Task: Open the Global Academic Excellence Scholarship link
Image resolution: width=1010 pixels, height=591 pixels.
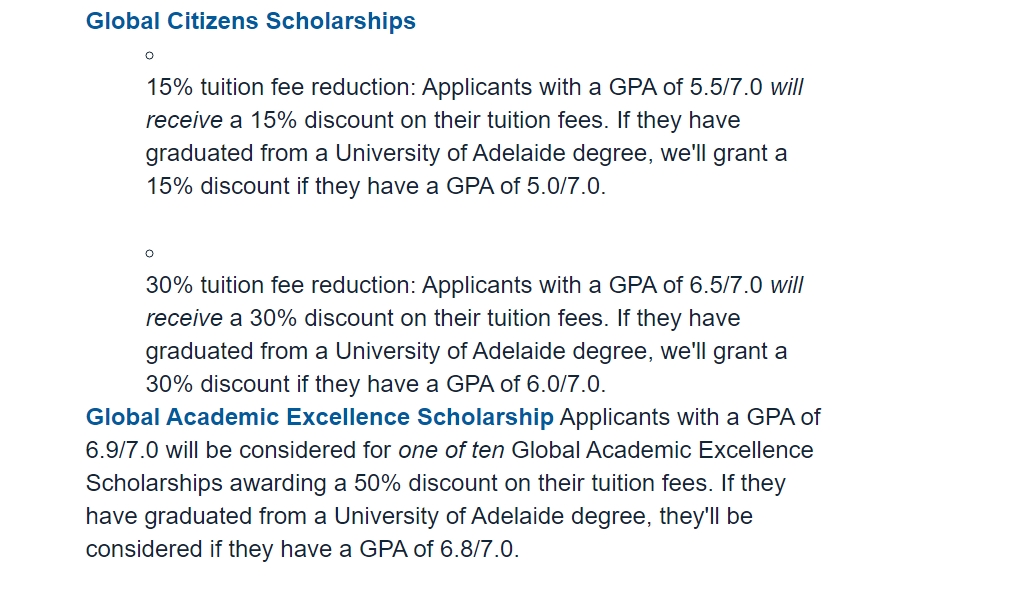Action: pos(319,417)
